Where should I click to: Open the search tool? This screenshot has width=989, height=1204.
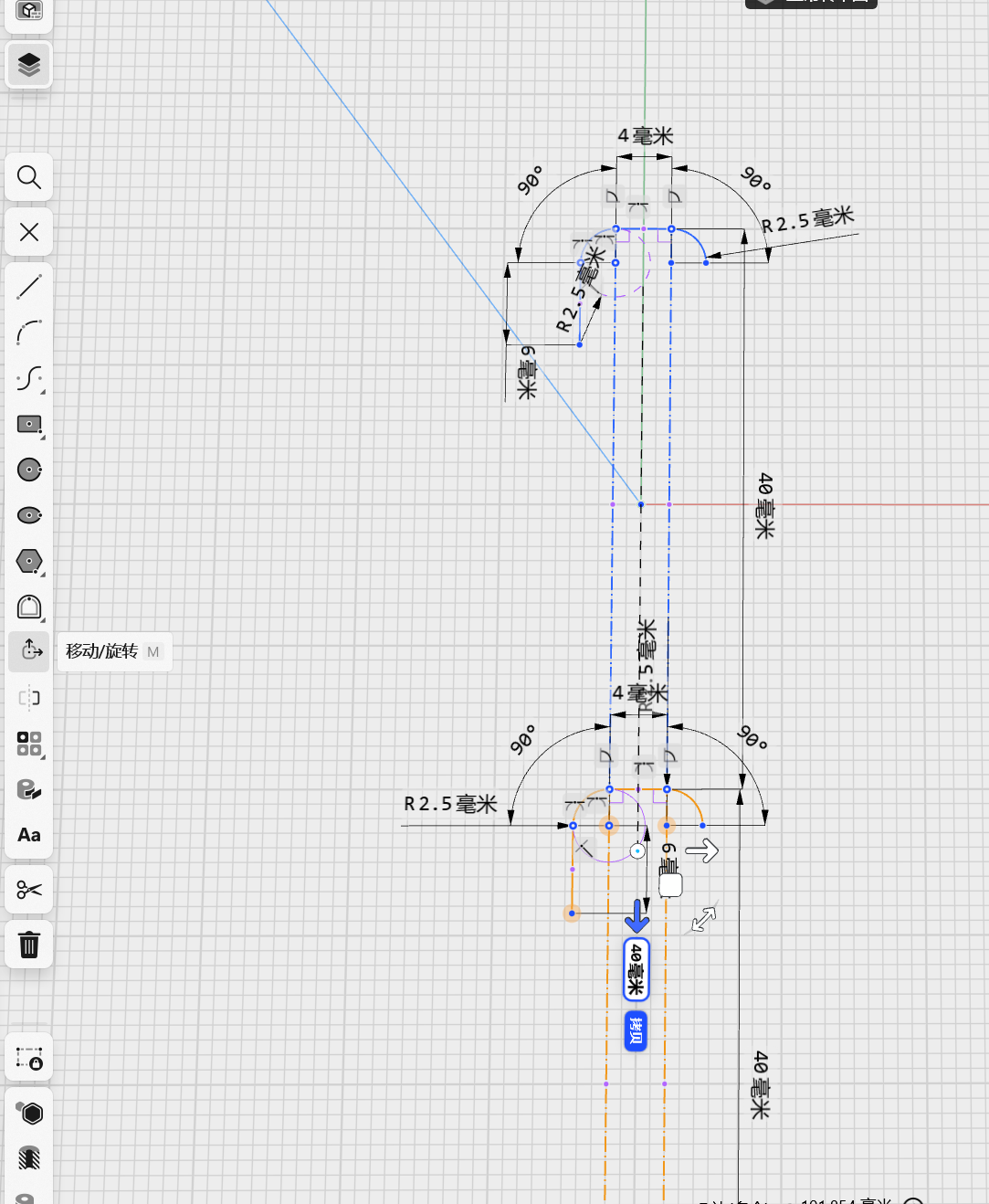[x=29, y=177]
